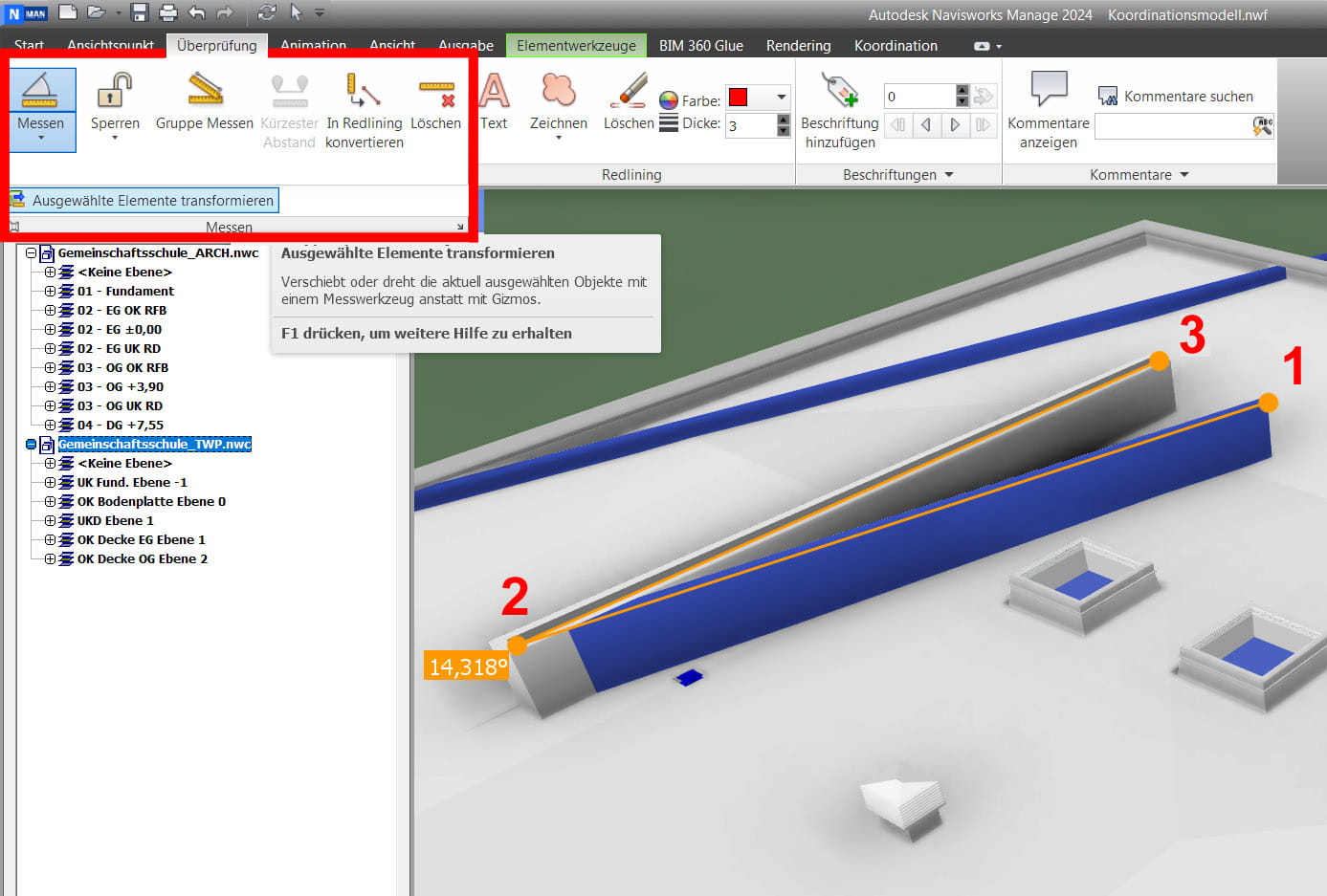Screen dimensions: 1327x896
Task: Open the Navisworks application menu button
Action: tap(26, 13)
